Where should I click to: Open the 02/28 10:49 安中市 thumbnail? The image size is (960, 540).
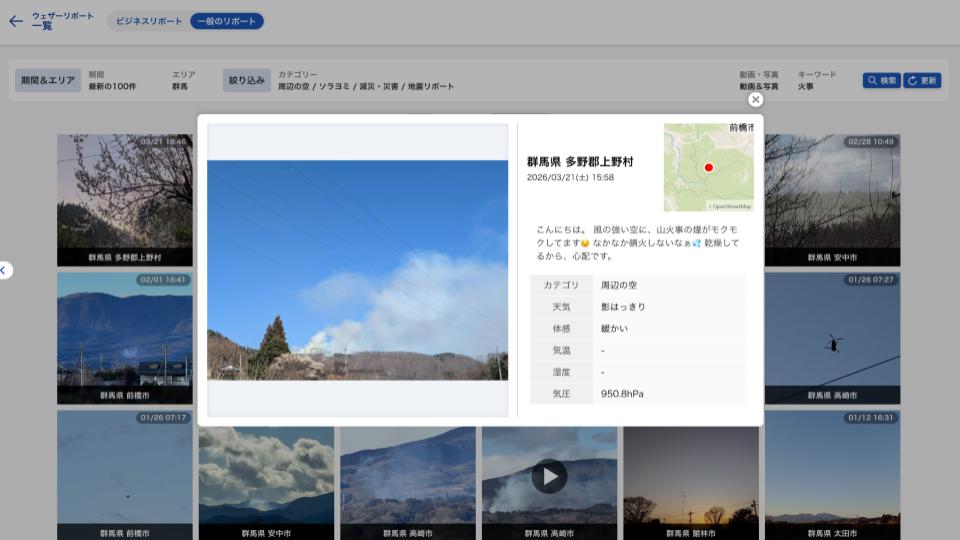[x=832, y=198]
